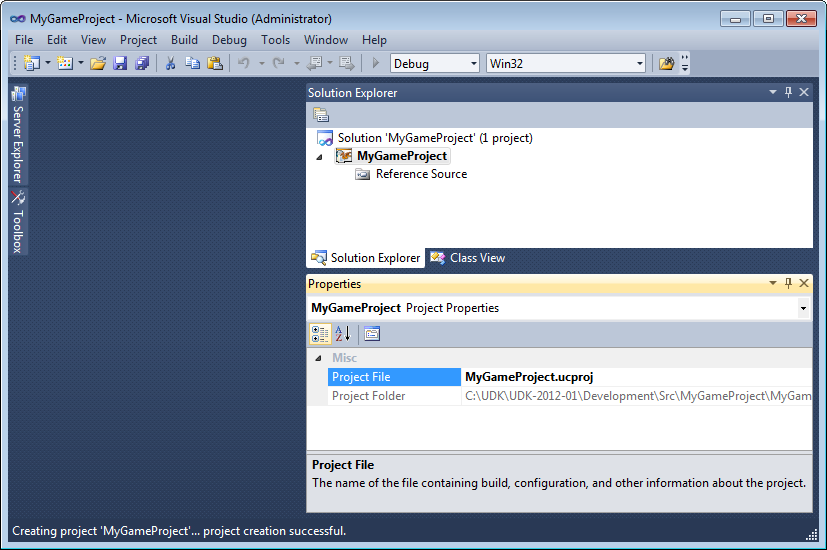Image resolution: width=827 pixels, height=550 pixels.
Task: Pin the Properties panel
Action: [x=788, y=284]
